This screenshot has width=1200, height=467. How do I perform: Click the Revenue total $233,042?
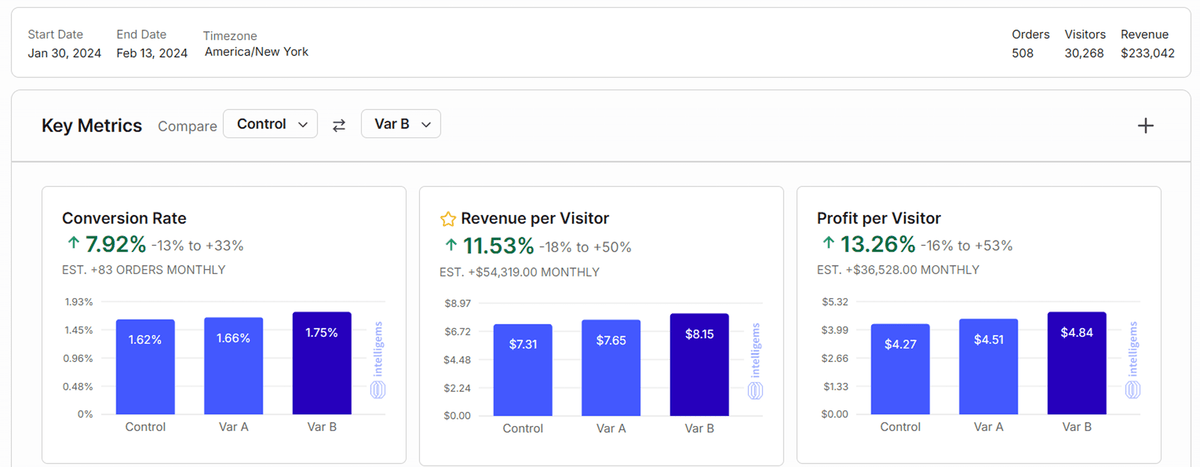point(1147,53)
